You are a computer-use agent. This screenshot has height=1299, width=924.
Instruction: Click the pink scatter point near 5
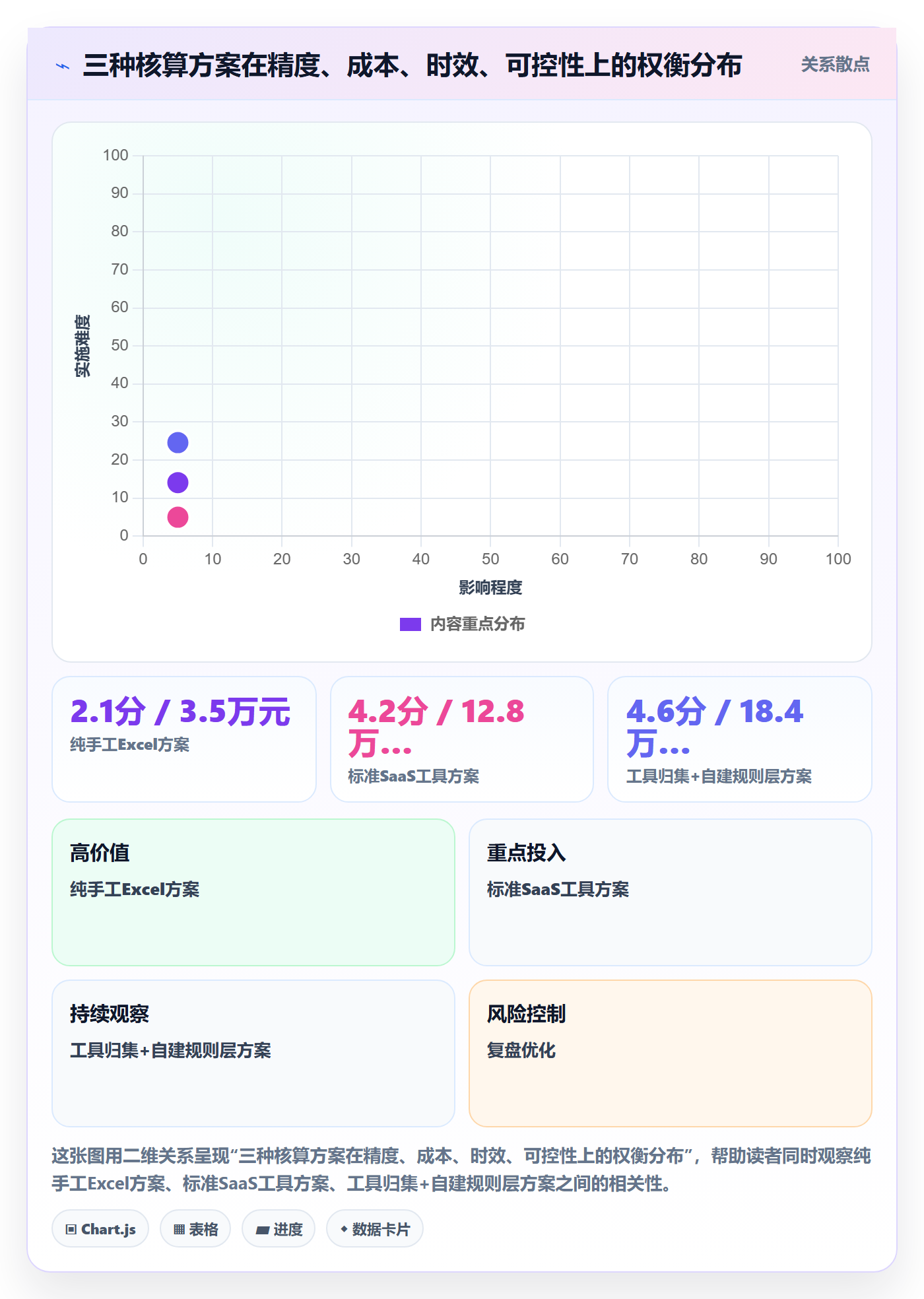click(x=178, y=517)
